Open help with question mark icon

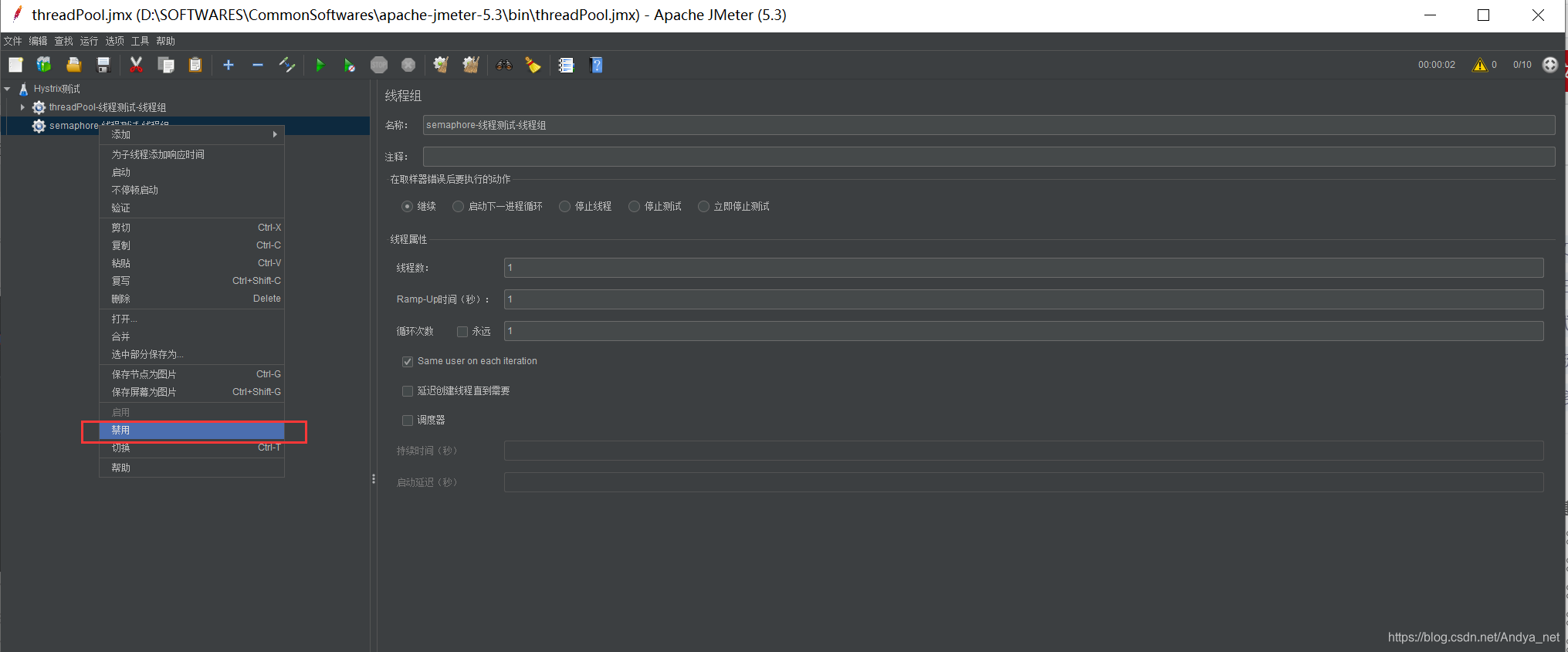click(596, 65)
